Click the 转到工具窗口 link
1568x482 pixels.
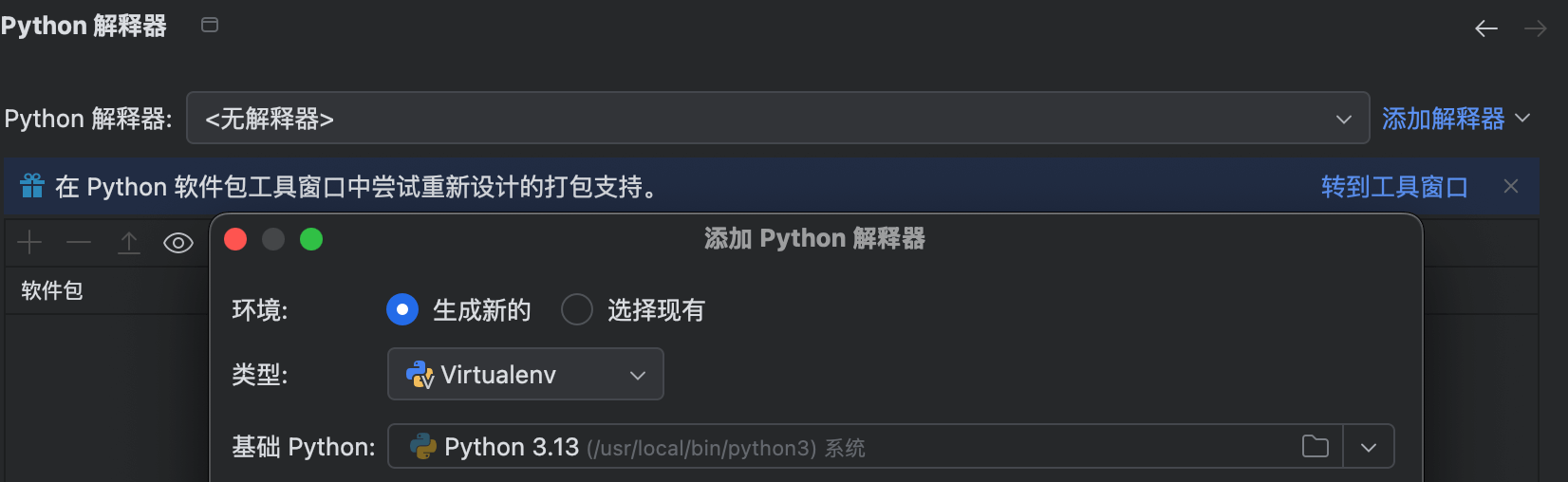click(1394, 187)
